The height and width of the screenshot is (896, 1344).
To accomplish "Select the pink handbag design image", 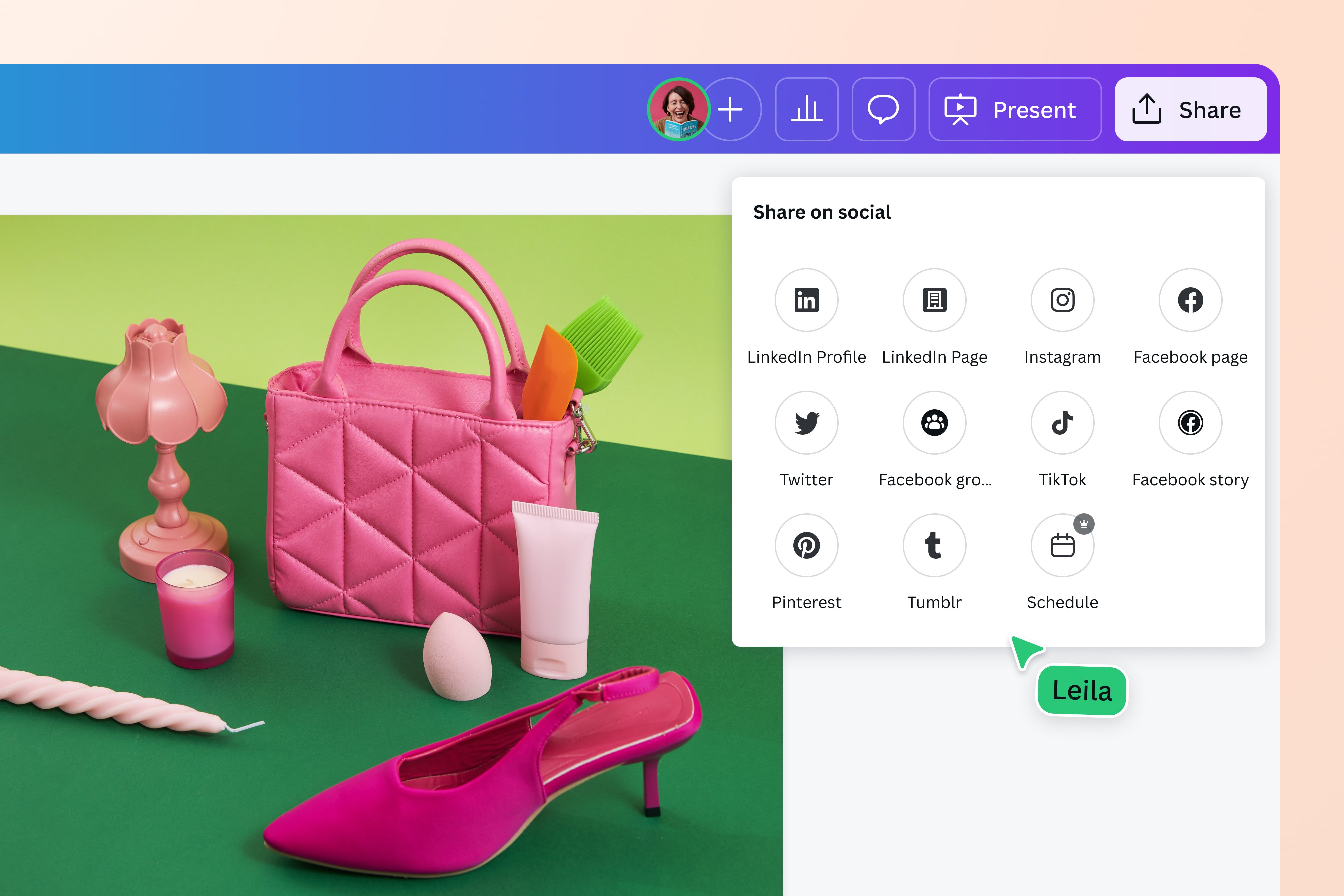I will (x=366, y=514).
